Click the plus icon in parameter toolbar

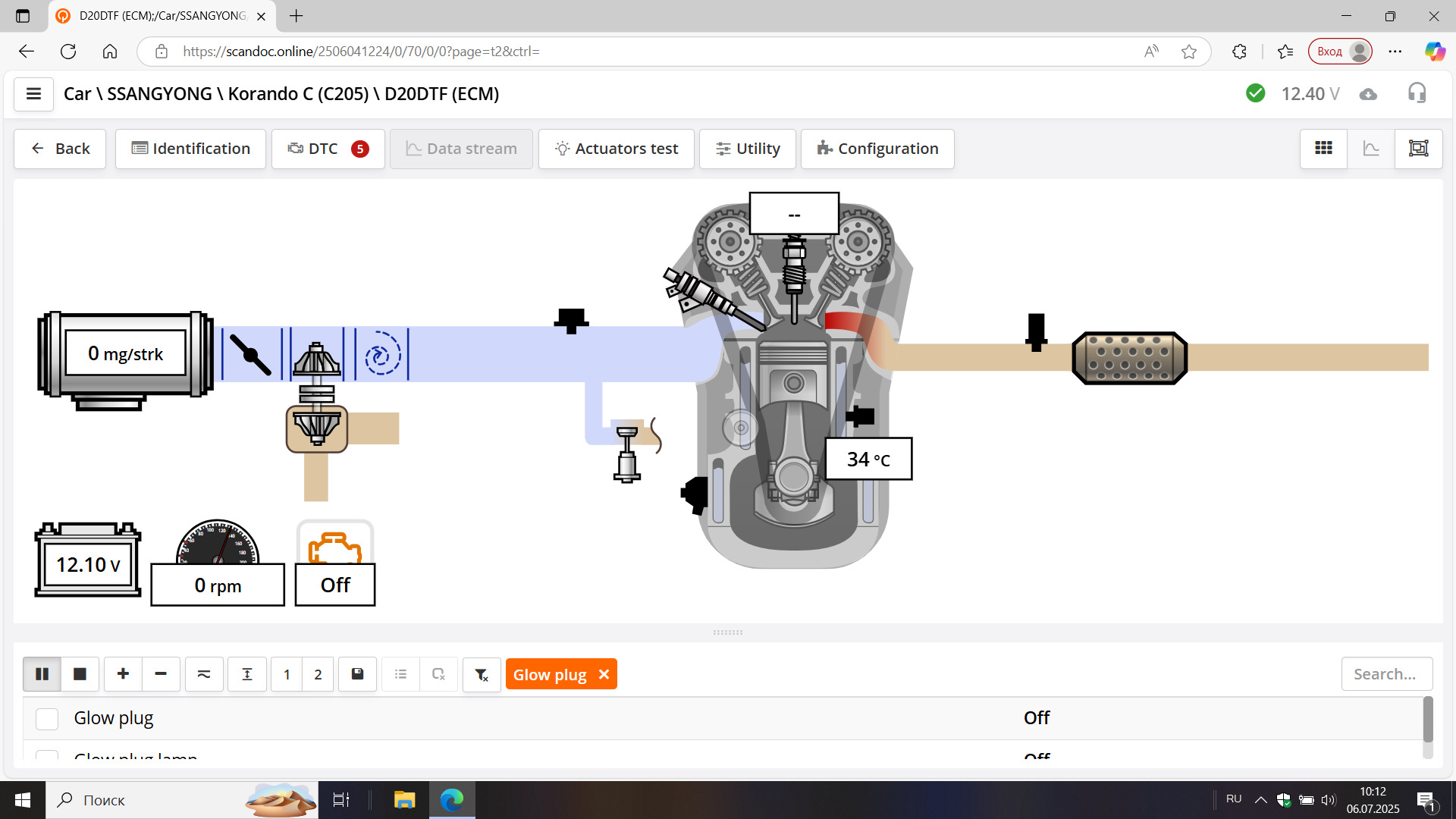pos(123,674)
